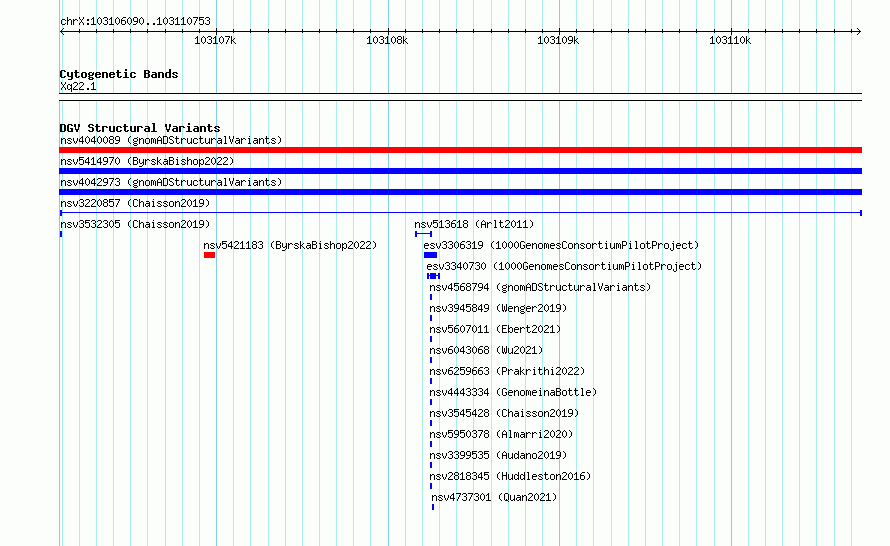Click the 103107k ruler label
The width and height of the screenshot is (890, 546).
(x=215, y=40)
